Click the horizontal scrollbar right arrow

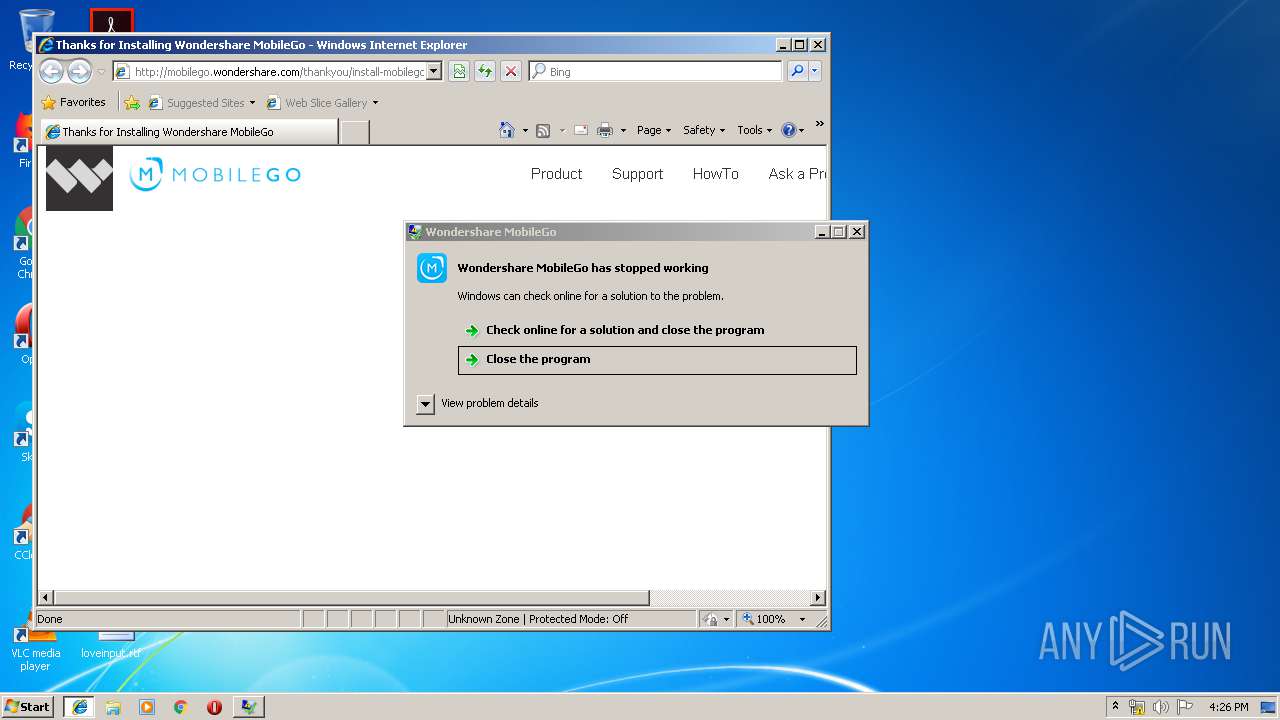click(x=818, y=598)
